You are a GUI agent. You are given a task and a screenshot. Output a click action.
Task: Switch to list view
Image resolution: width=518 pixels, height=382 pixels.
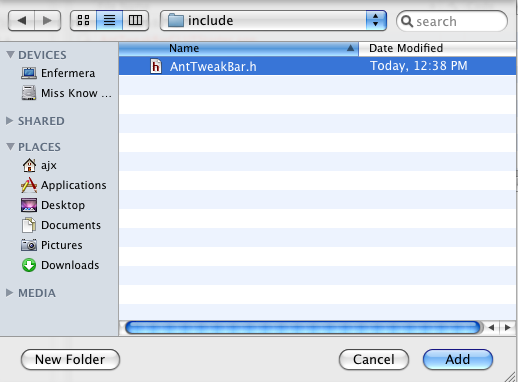(x=109, y=21)
